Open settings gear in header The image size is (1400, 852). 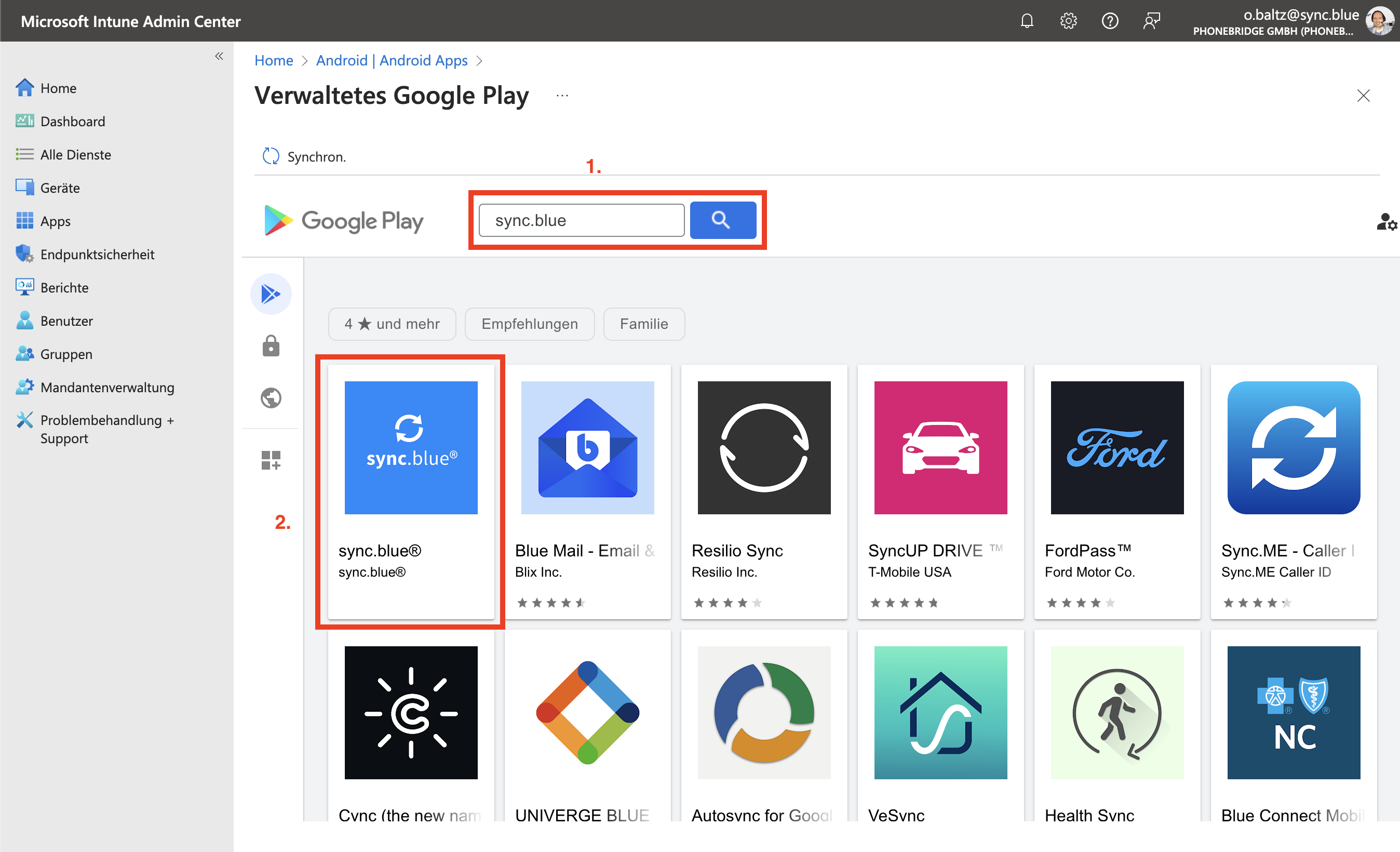click(x=1068, y=21)
